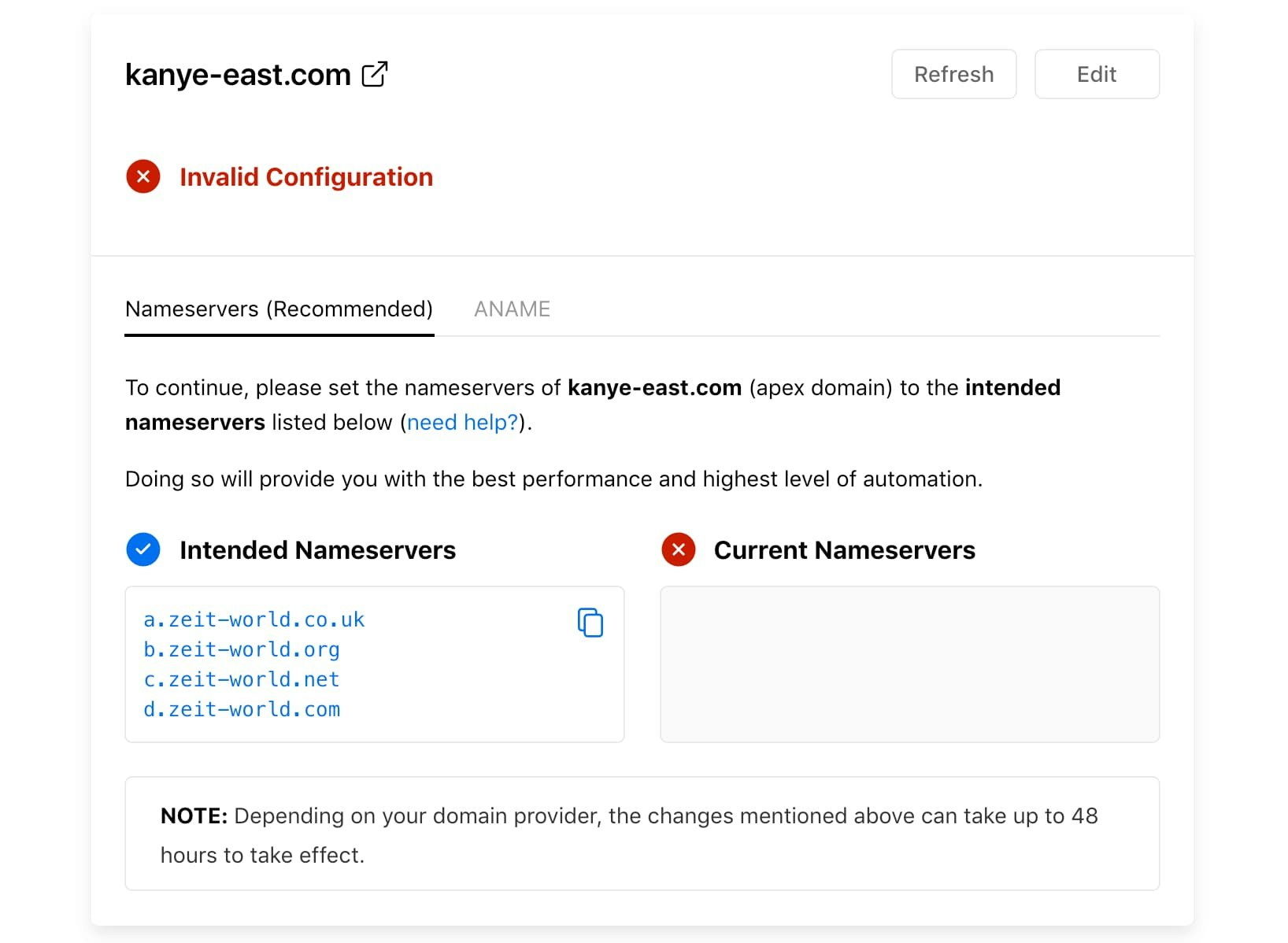This screenshot has height=943, width=1288.
Task: Select the Nameservers (Recommended) tab
Action: point(279,309)
